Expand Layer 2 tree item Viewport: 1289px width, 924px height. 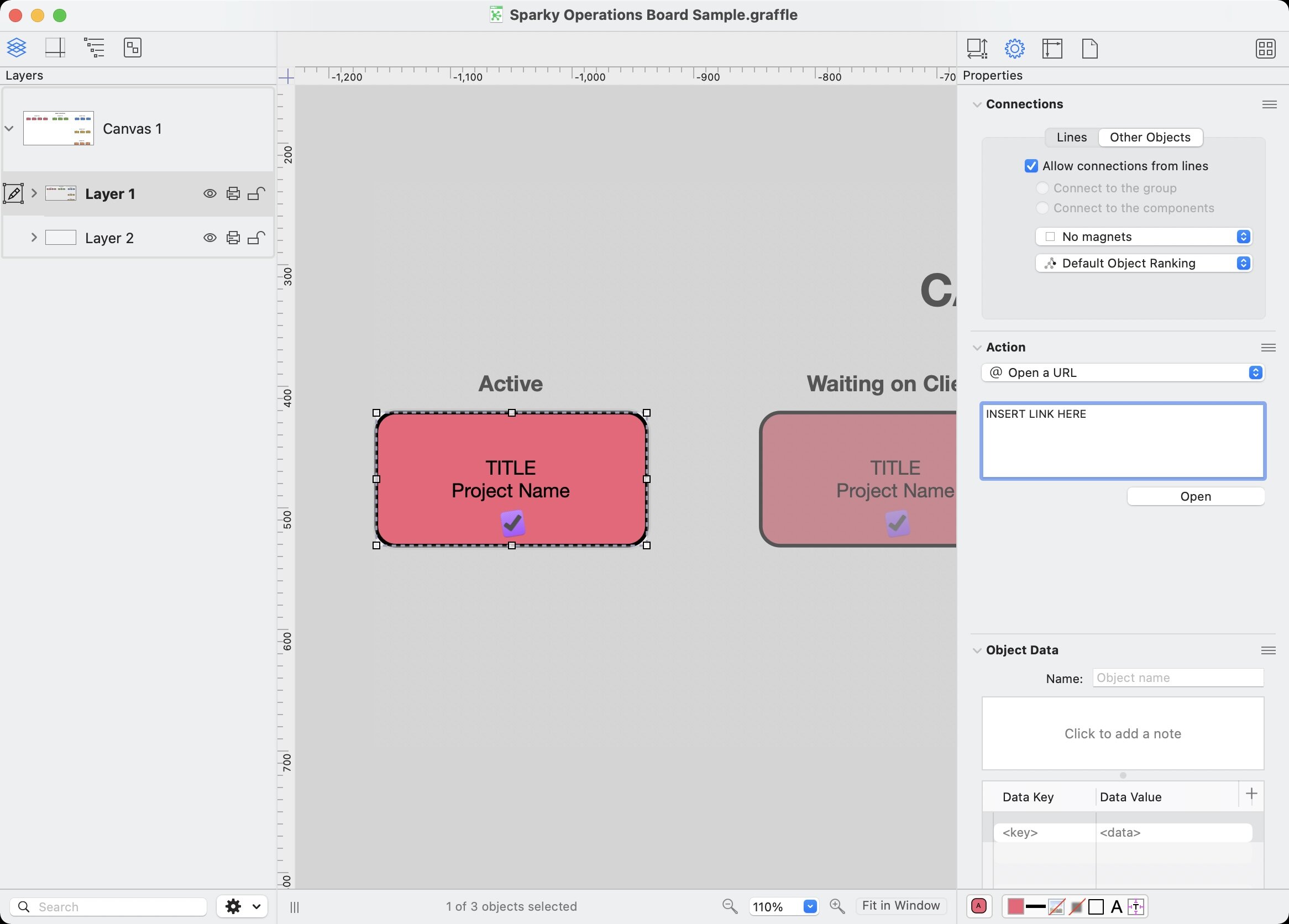[33, 238]
